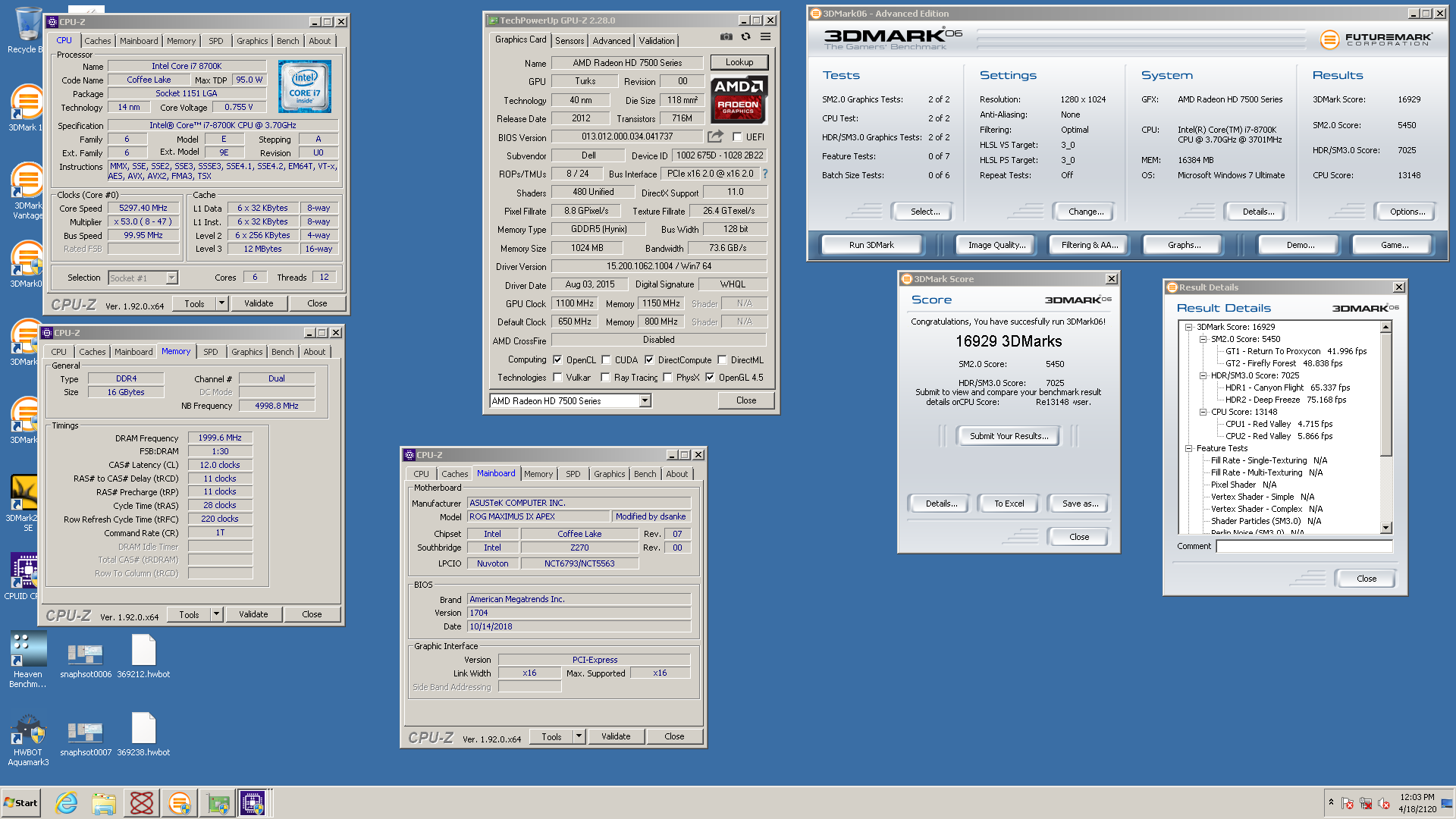The width and height of the screenshot is (1456, 819).
Task: Toggle the CUDA checkbox
Action: [606, 359]
